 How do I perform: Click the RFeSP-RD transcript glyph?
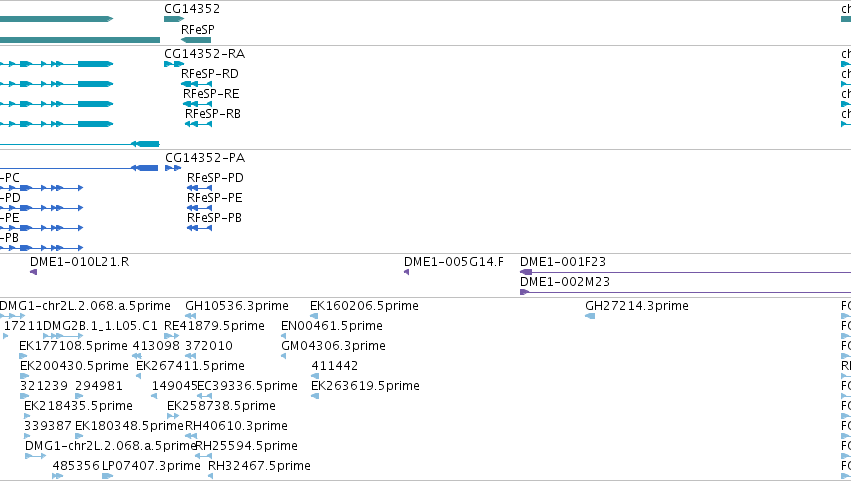[x=196, y=84]
